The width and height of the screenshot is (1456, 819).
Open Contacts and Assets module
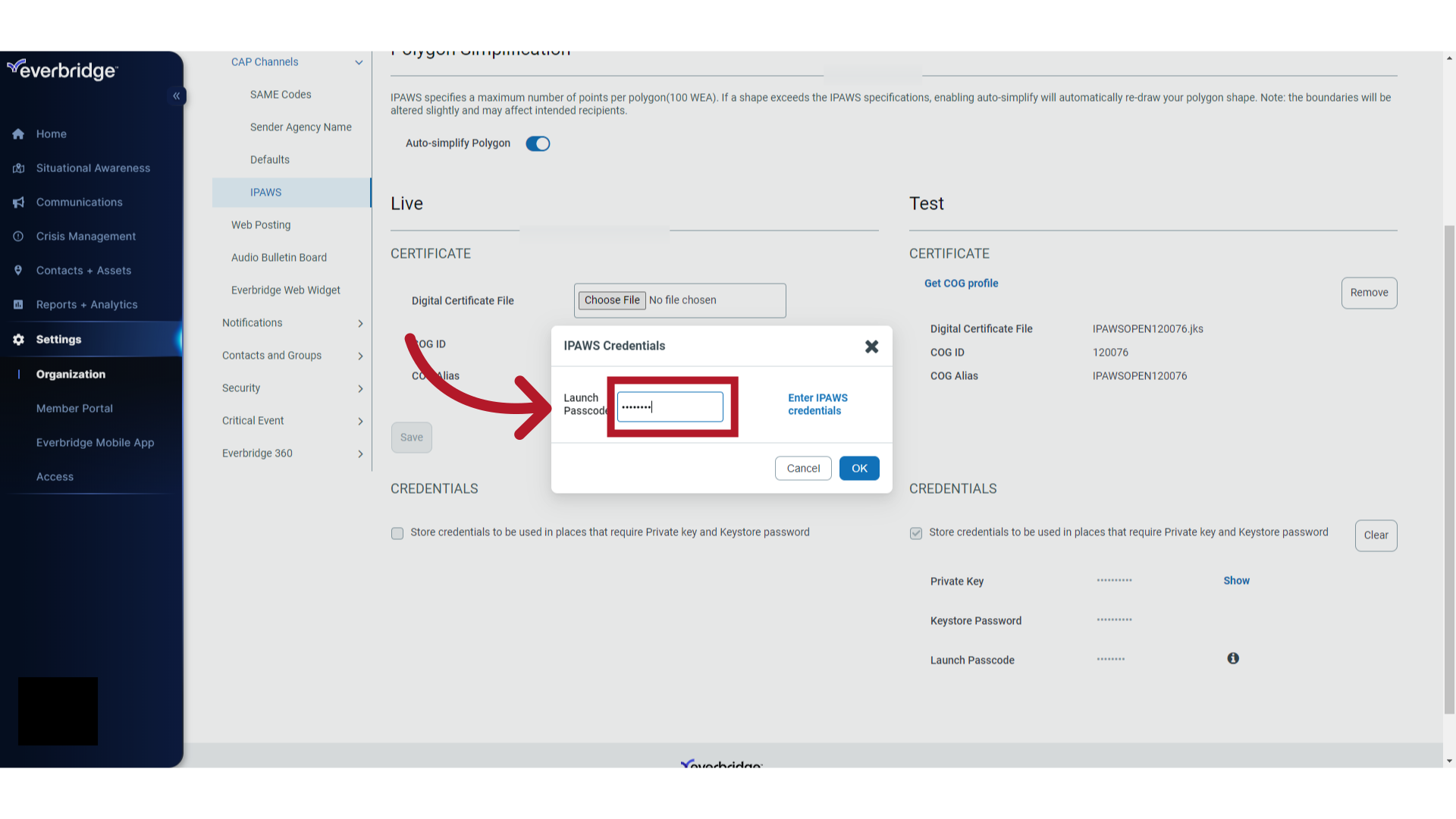click(x=82, y=269)
